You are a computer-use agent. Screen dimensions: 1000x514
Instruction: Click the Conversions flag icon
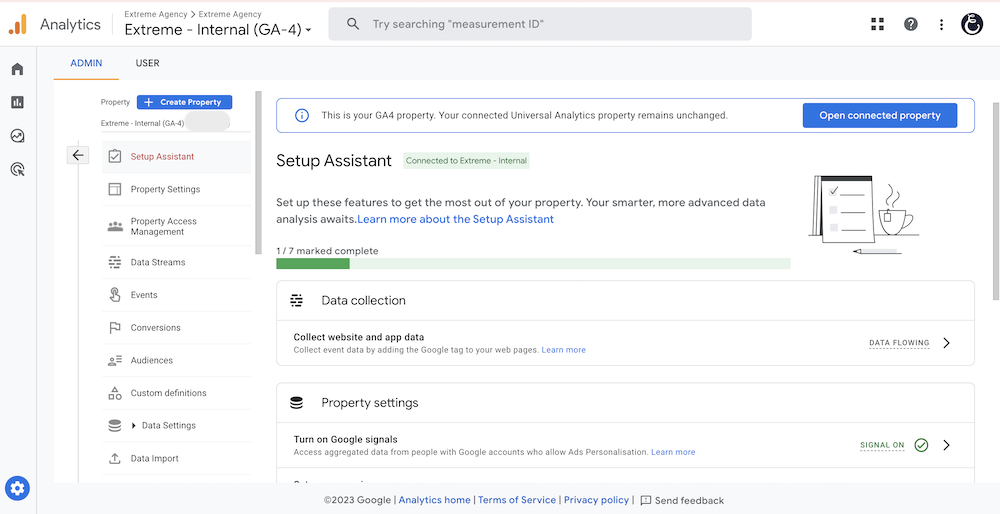(x=115, y=328)
